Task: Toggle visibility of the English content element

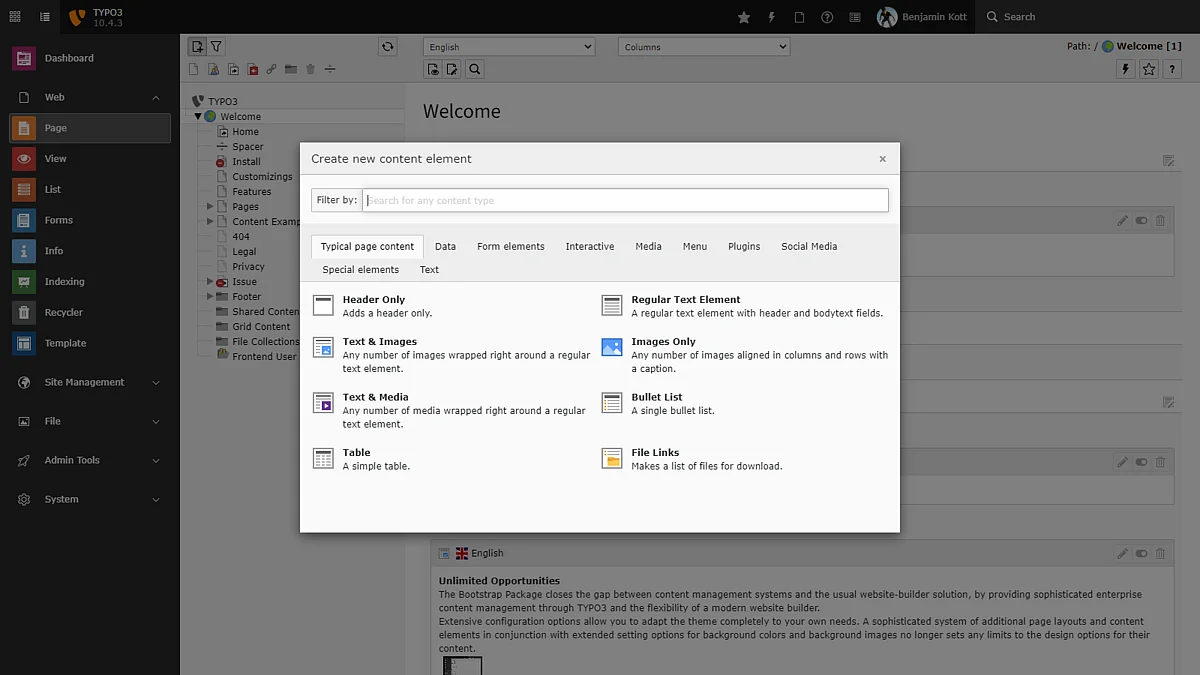Action: point(1141,553)
